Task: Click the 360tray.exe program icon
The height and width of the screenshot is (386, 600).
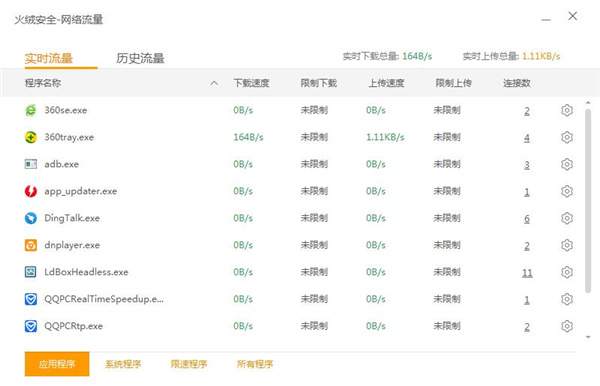Action: [31, 137]
